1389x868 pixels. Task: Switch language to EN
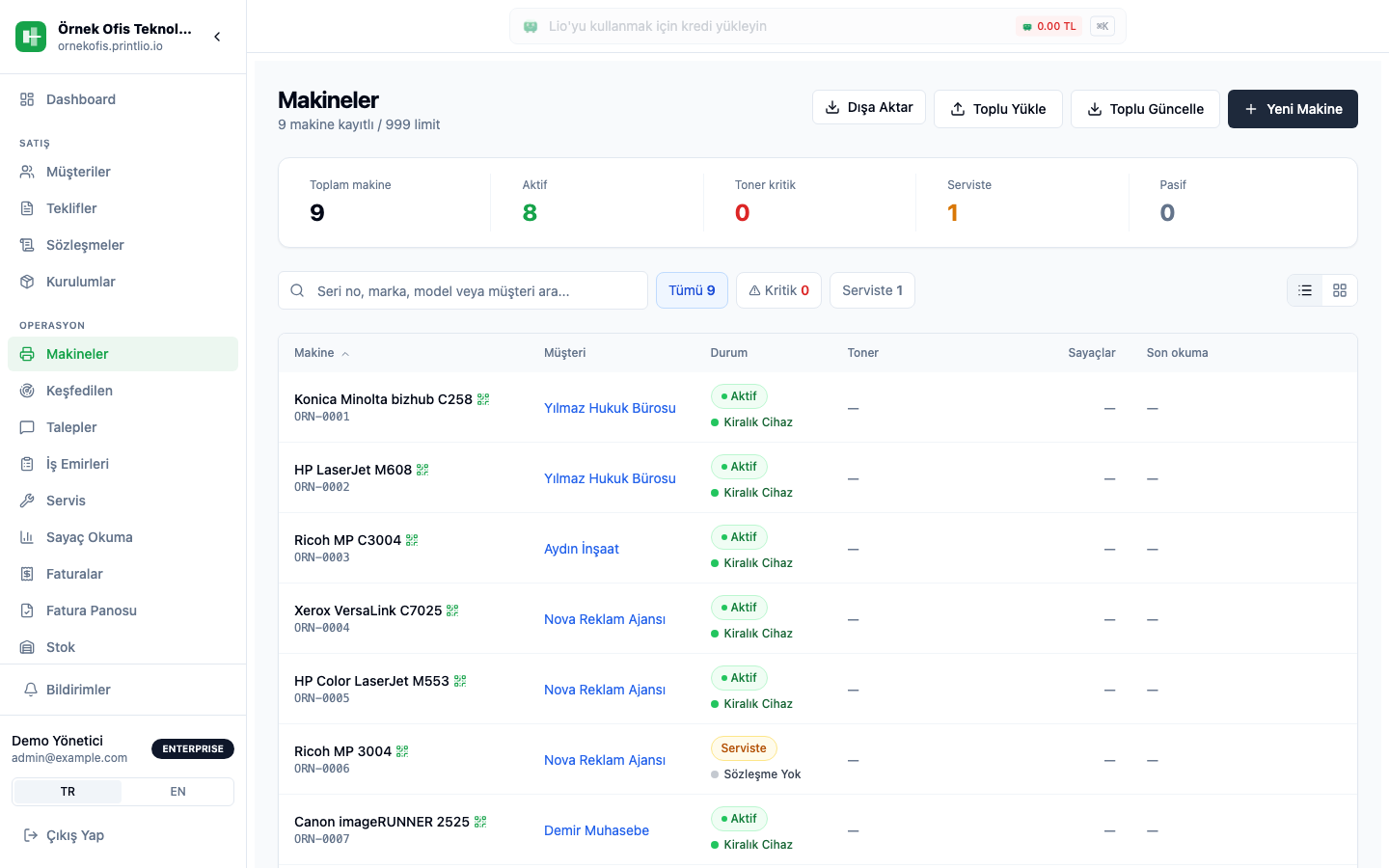pyautogui.click(x=177, y=792)
